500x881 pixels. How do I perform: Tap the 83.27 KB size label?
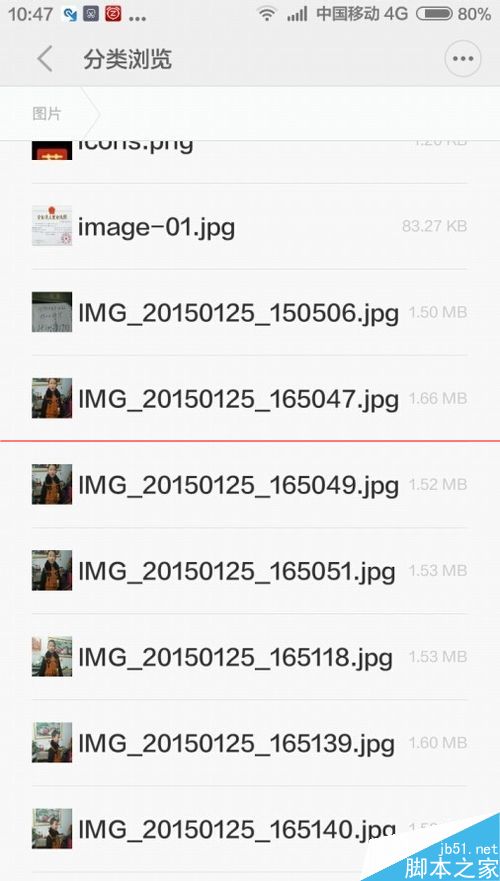(x=434, y=226)
